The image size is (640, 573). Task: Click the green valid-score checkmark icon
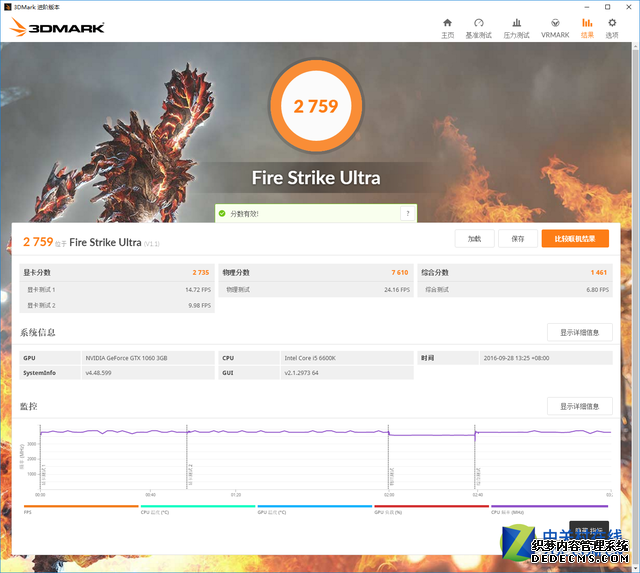[222, 213]
